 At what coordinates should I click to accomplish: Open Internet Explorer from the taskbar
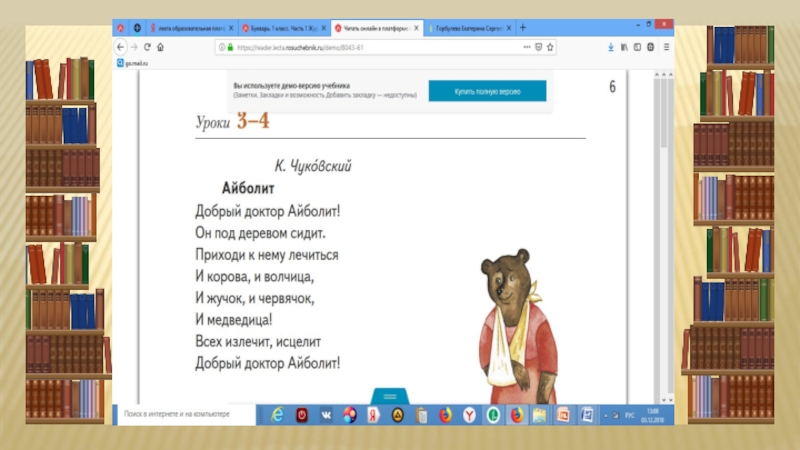(278, 415)
